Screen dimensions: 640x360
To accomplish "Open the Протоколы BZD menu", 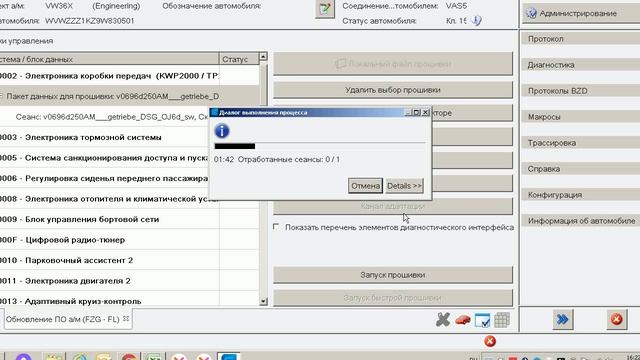I will 580,91.
